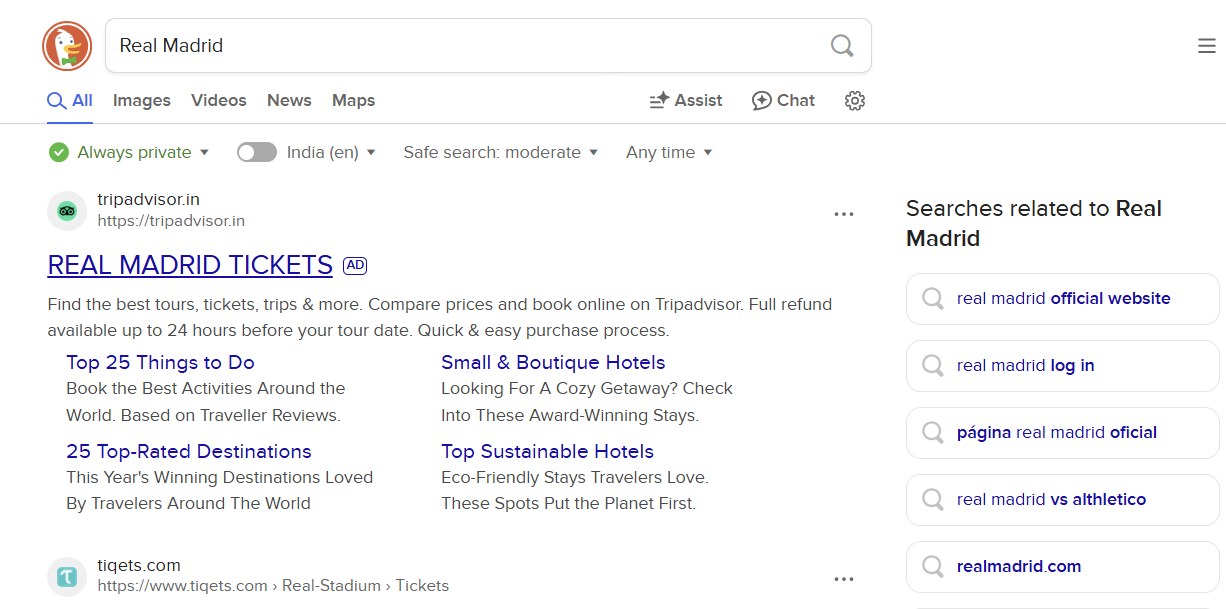Click the Tripadvisor owl favicon
The image size is (1226, 609).
(x=67, y=211)
